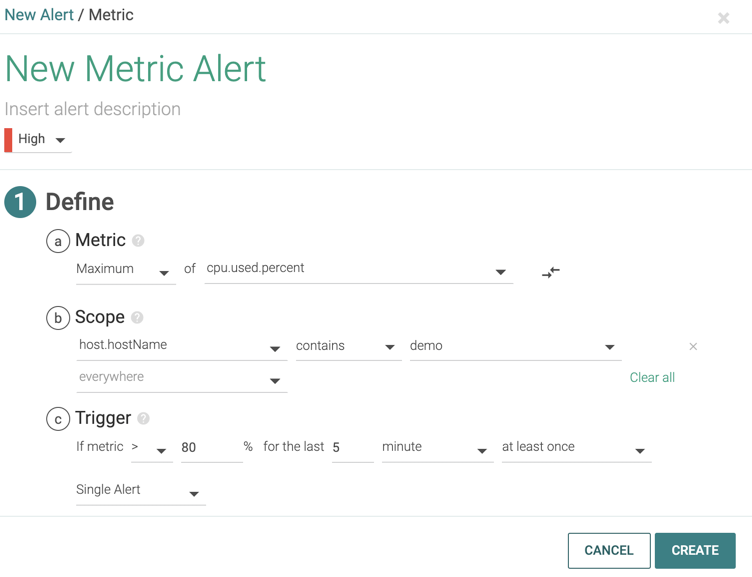Remove the host.hostName scope row
This screenshot has width=752, height=577.
[x=693, y=346]
